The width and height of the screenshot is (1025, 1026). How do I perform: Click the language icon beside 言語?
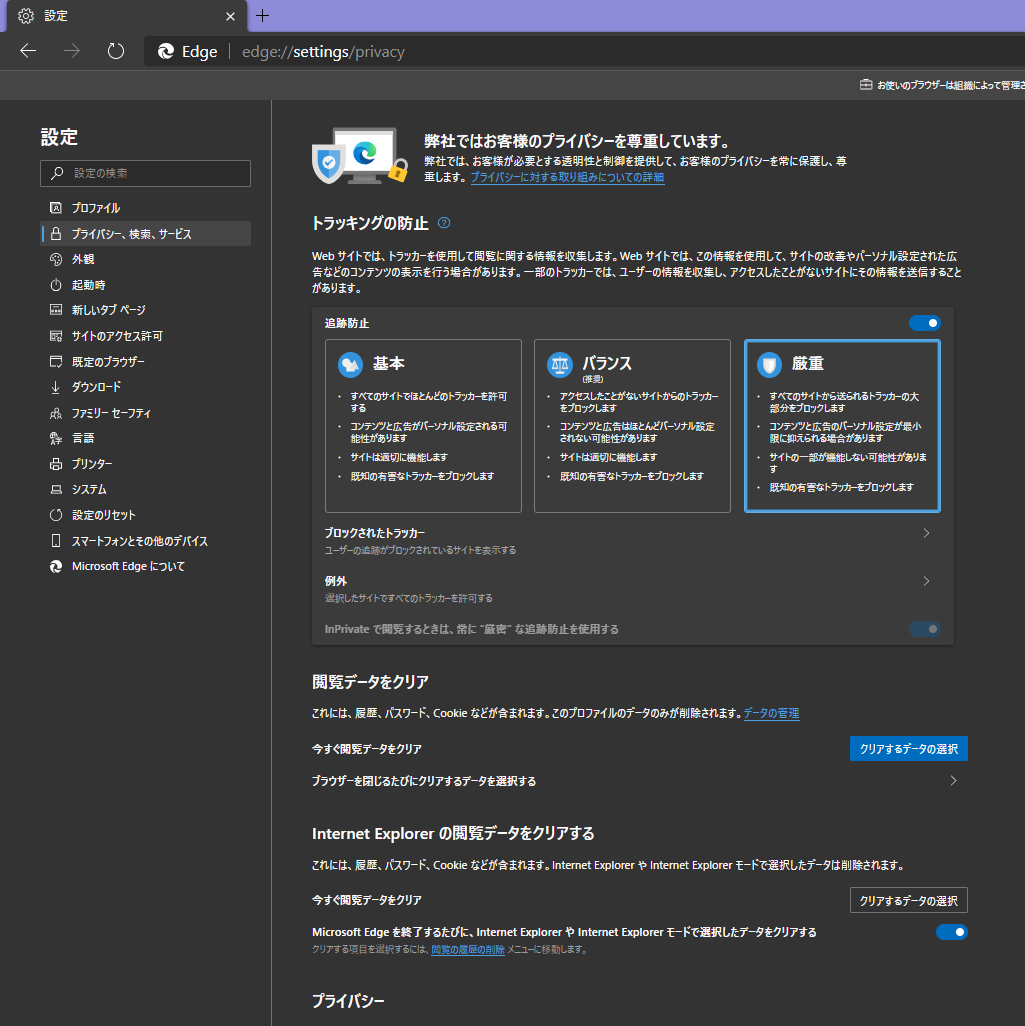[x=56, y=438]
